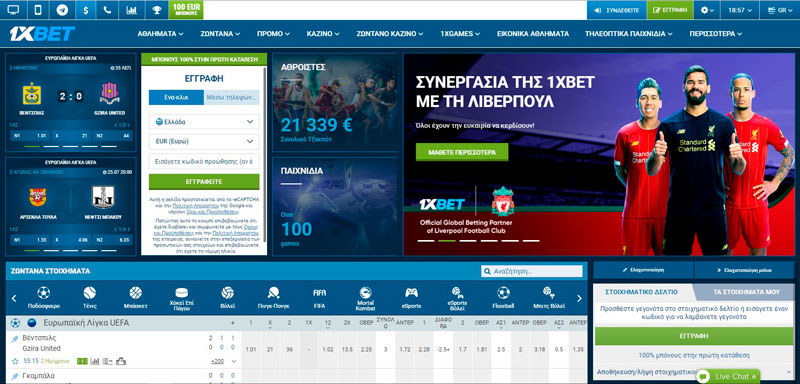This screenshot has height=384, width=800.
Task: Open the Live Chat widget
Action: coord(728,376)
